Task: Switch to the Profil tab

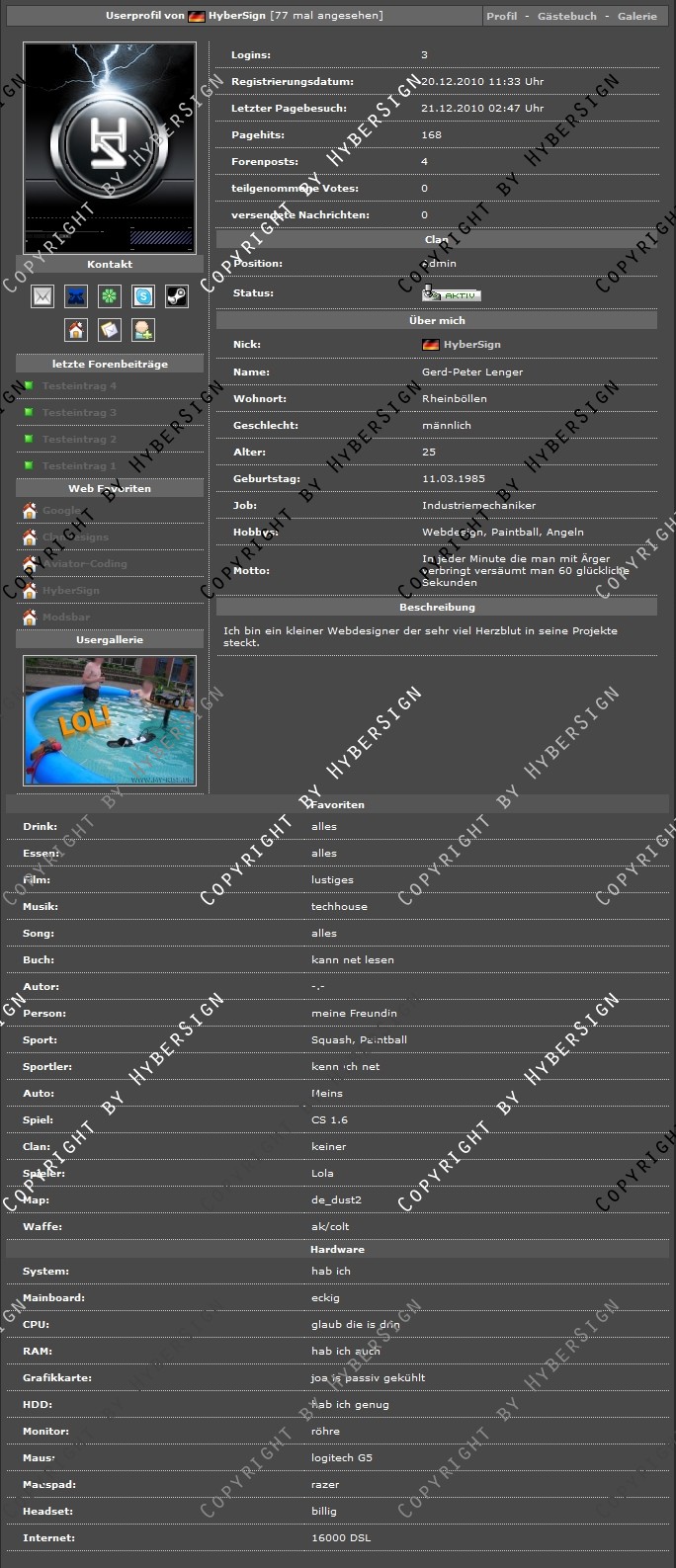Action: (x=501, y=16)
